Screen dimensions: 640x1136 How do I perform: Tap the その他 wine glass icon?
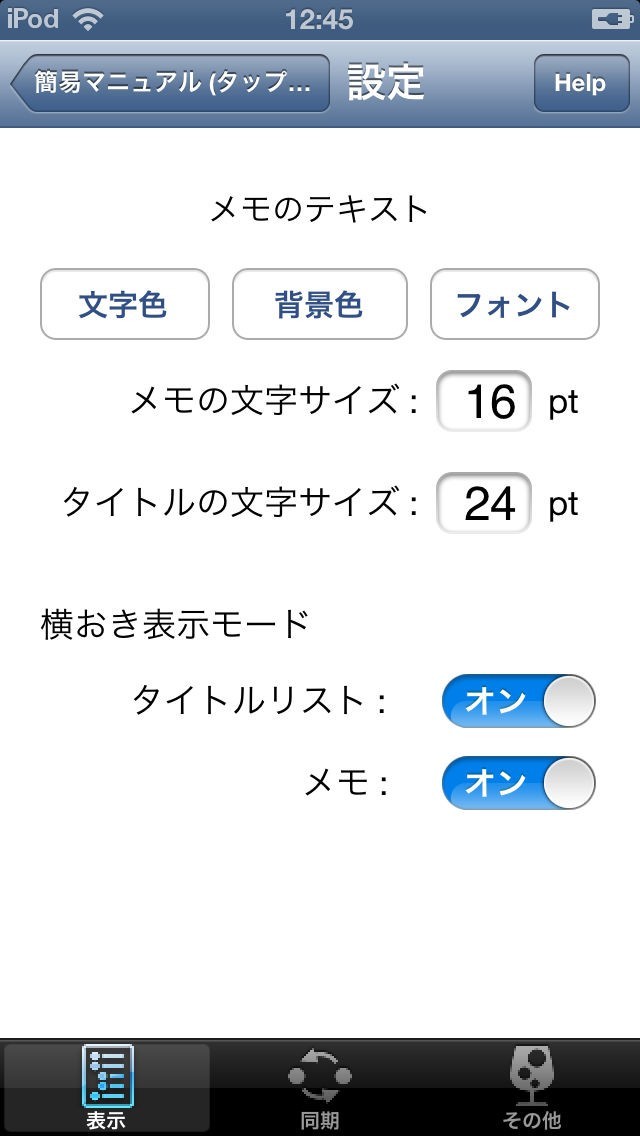click(531, 1076)
